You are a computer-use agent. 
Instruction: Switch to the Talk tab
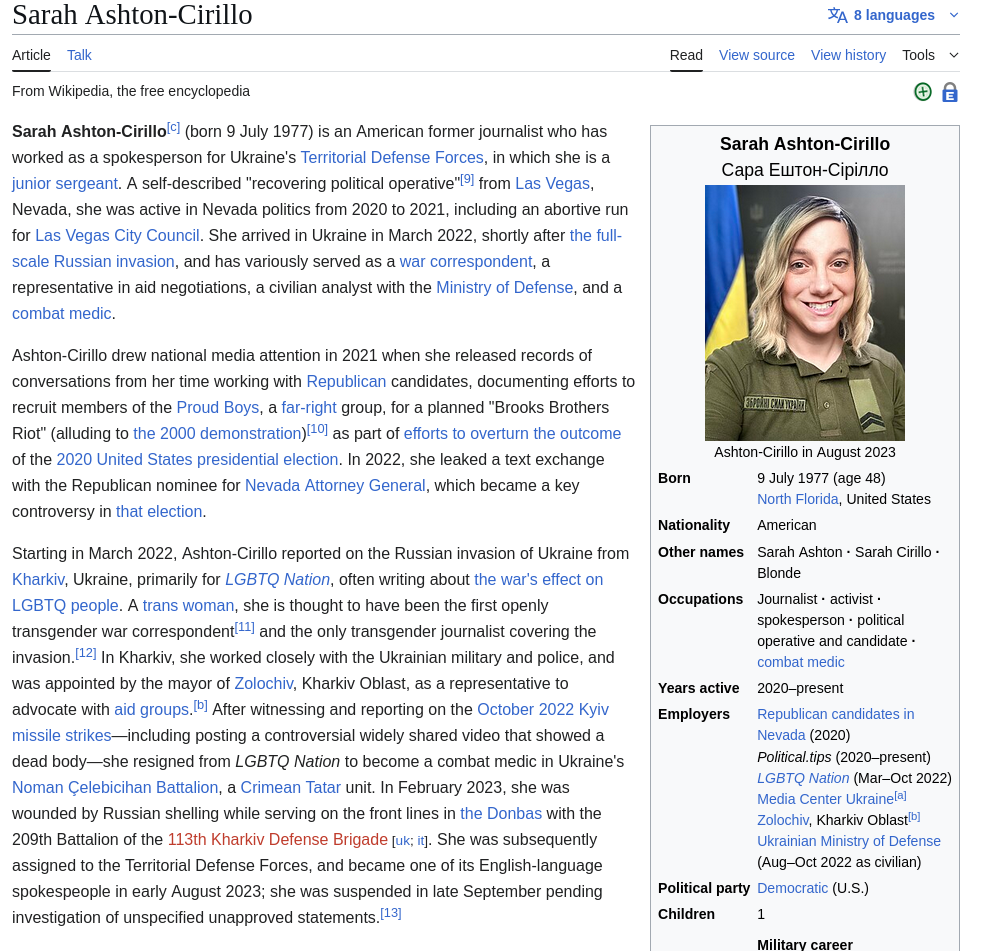[79, 55]
